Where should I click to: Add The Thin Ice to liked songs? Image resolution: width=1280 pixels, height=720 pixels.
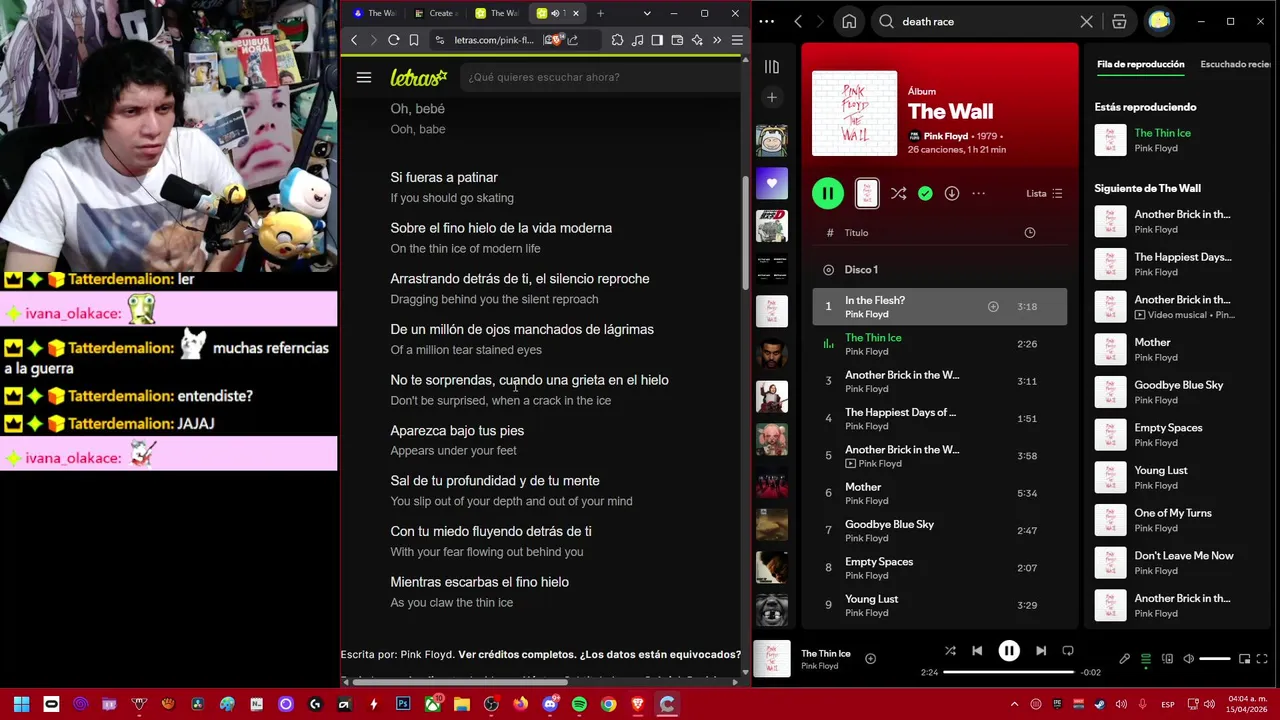(870, 659)
